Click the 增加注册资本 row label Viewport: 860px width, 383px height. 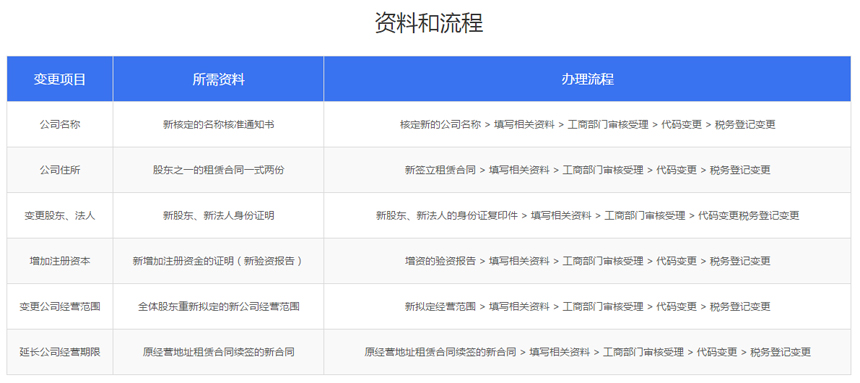click(x=60, y=261)
